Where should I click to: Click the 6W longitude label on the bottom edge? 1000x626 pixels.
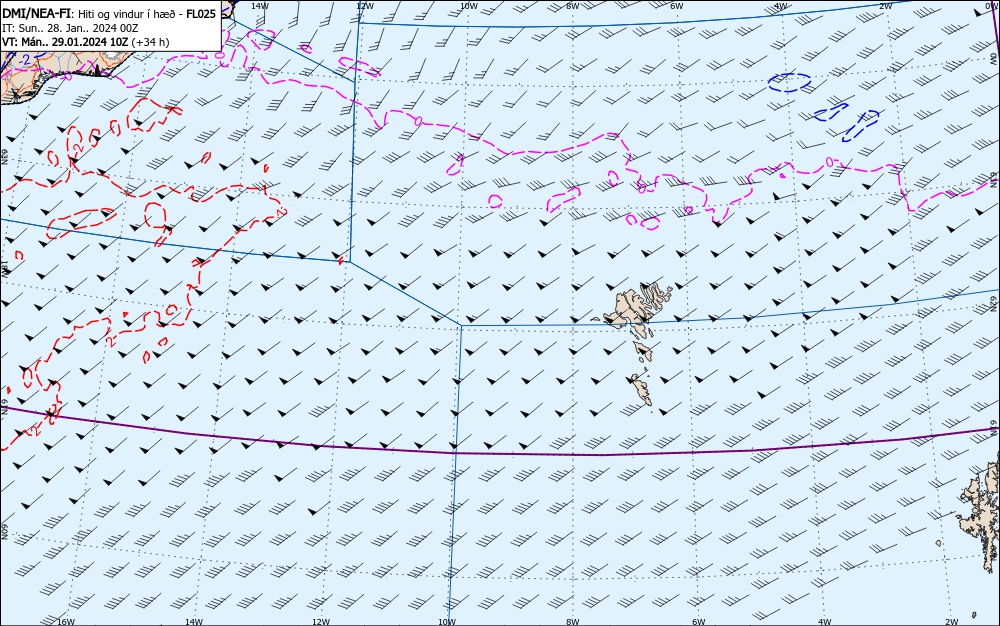[x=699, y=622]
